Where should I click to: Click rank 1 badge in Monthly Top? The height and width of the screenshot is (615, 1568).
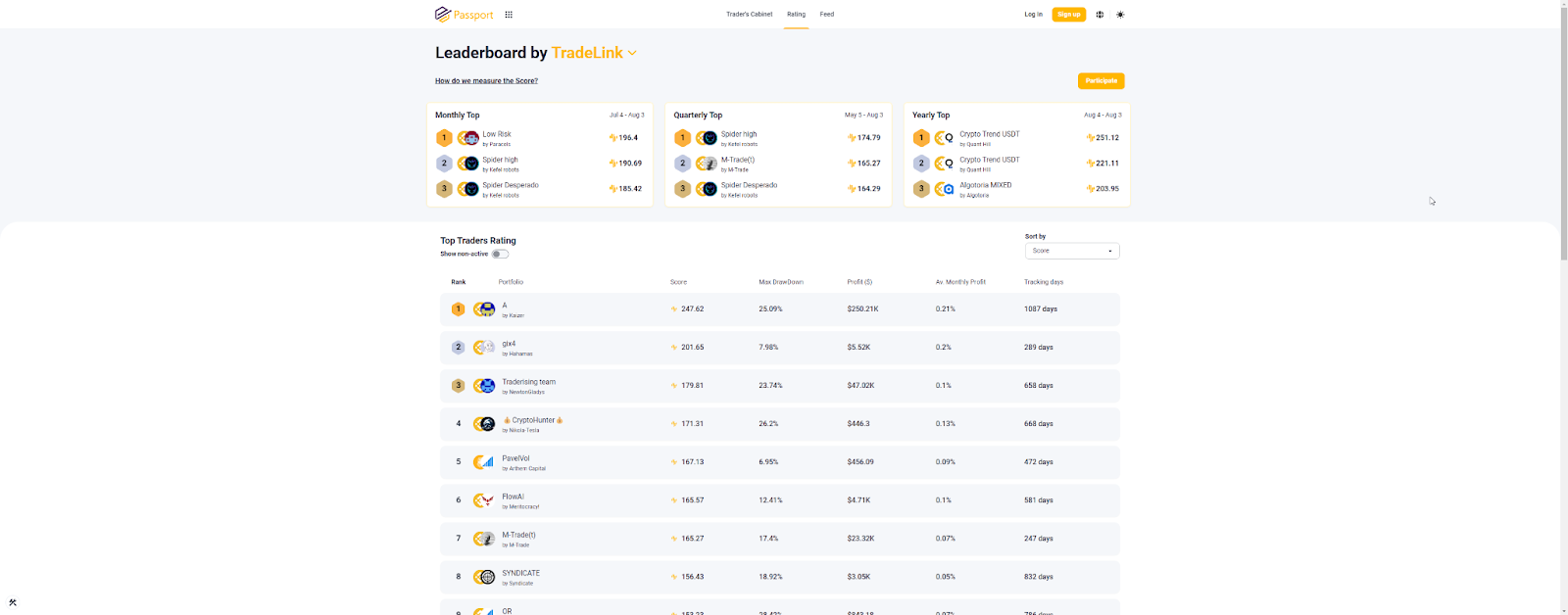pos(444,138)
